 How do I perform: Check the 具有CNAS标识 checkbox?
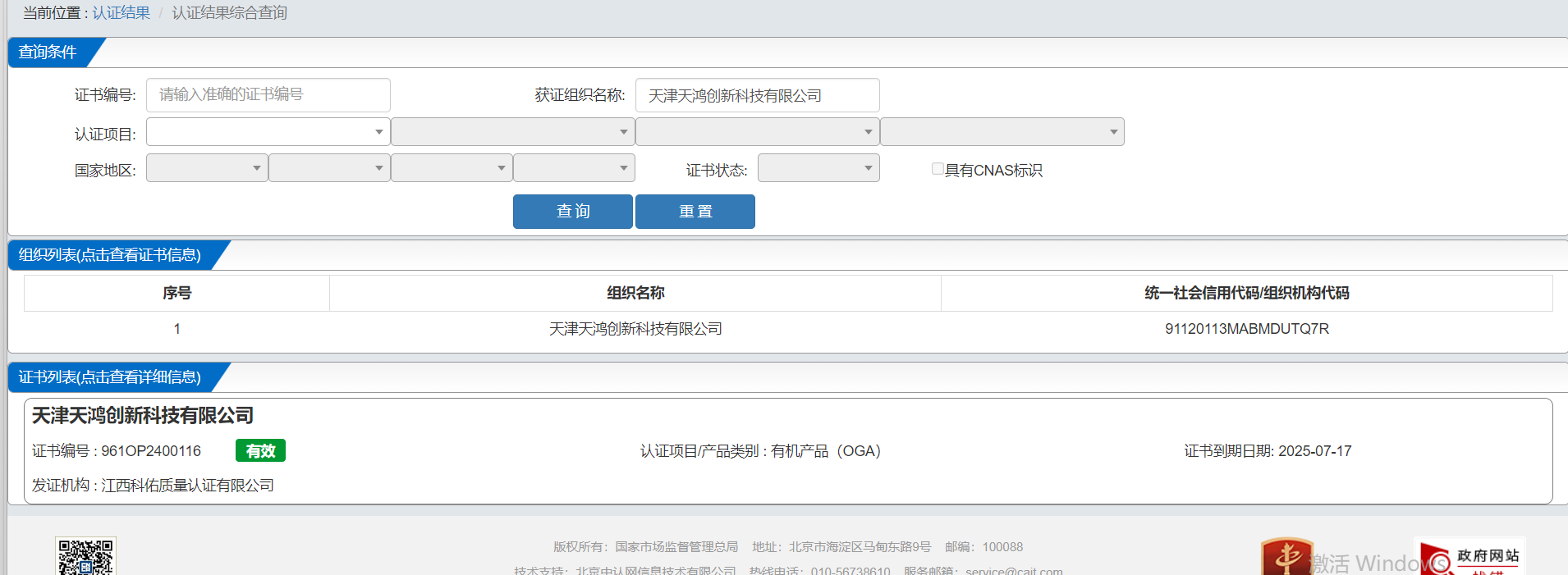(938, 169)
